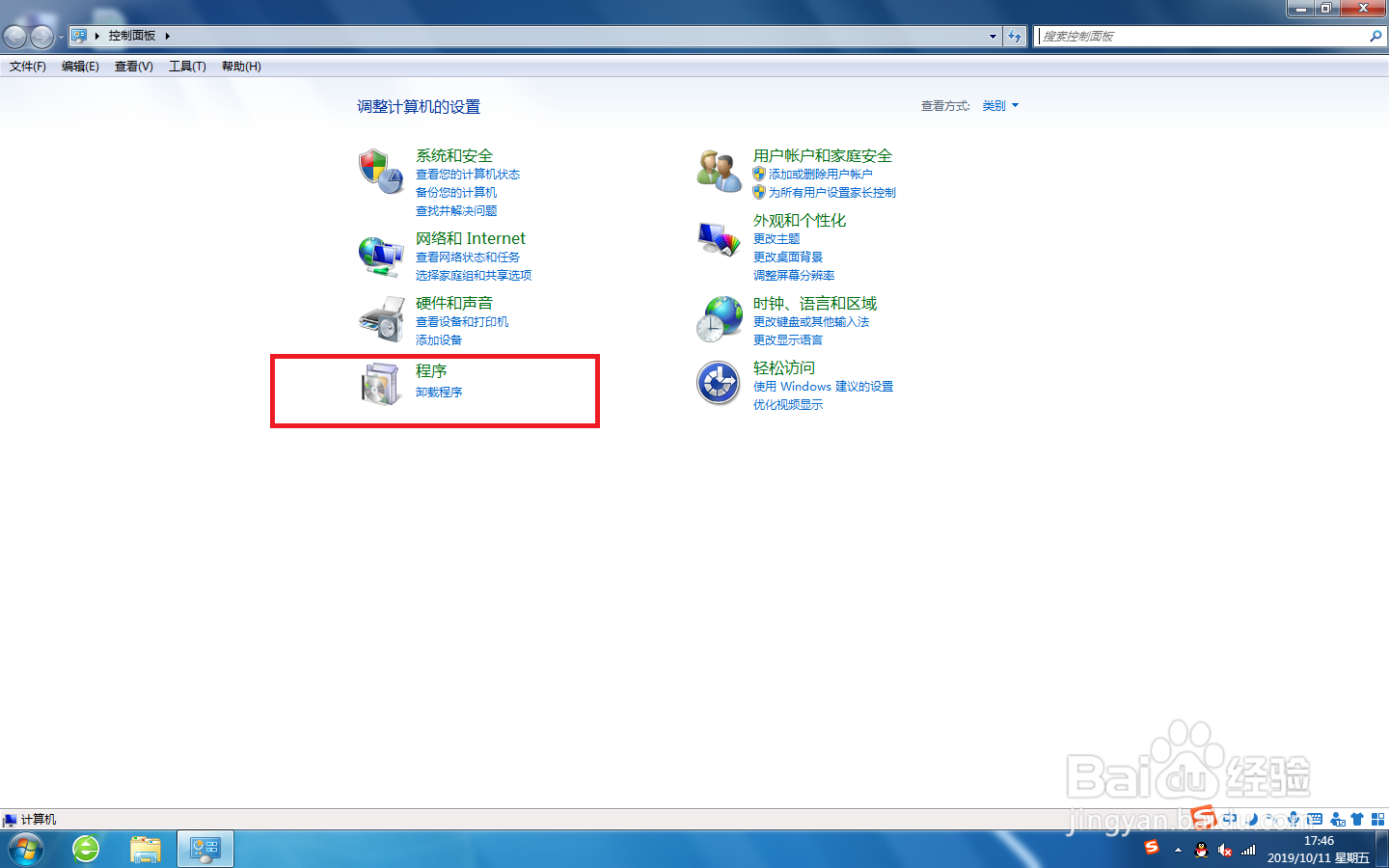Expand the hidden tray icons arrow
This screenshot has height=868, width=1389.
(1178, 851)
